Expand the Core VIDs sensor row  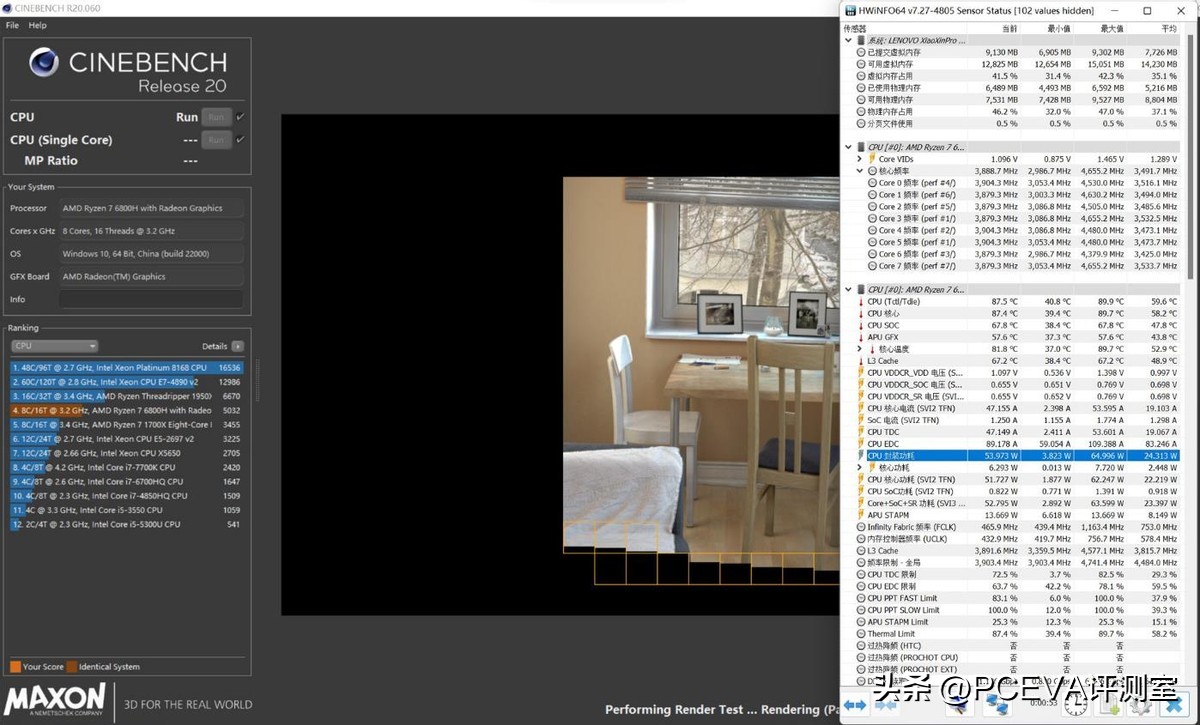click(x=860, y=159)
